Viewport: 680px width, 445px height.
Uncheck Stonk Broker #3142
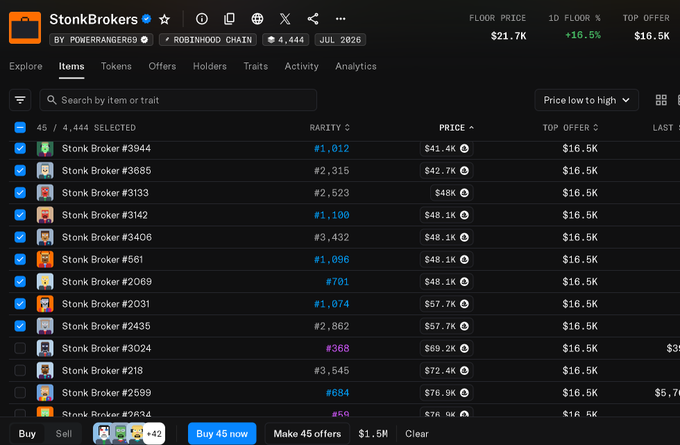coord(20,215)
